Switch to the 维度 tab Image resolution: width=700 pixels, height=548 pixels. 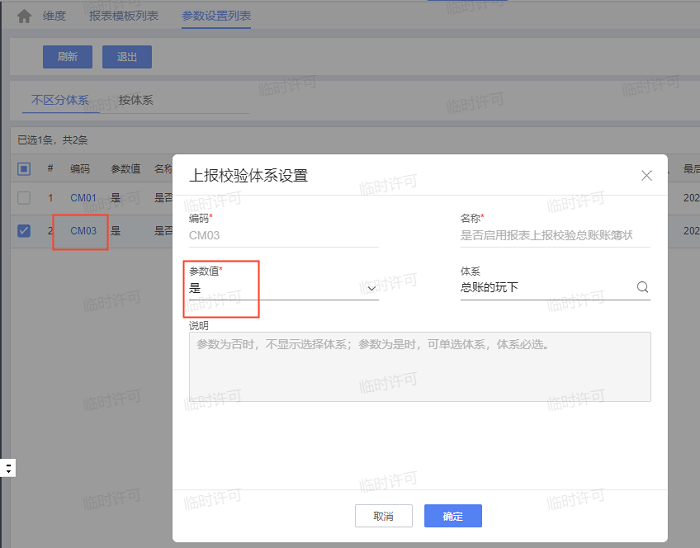click(54, 16)
